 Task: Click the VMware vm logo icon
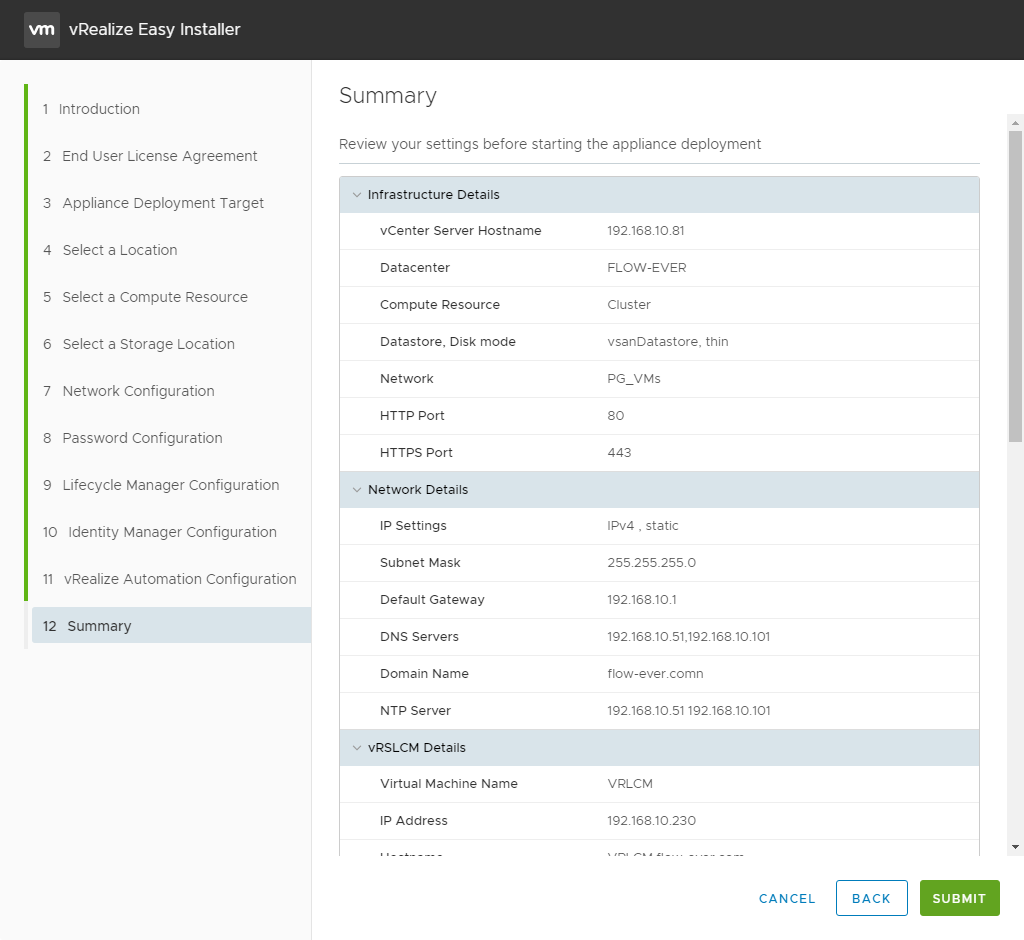click(x=42, y=29)
